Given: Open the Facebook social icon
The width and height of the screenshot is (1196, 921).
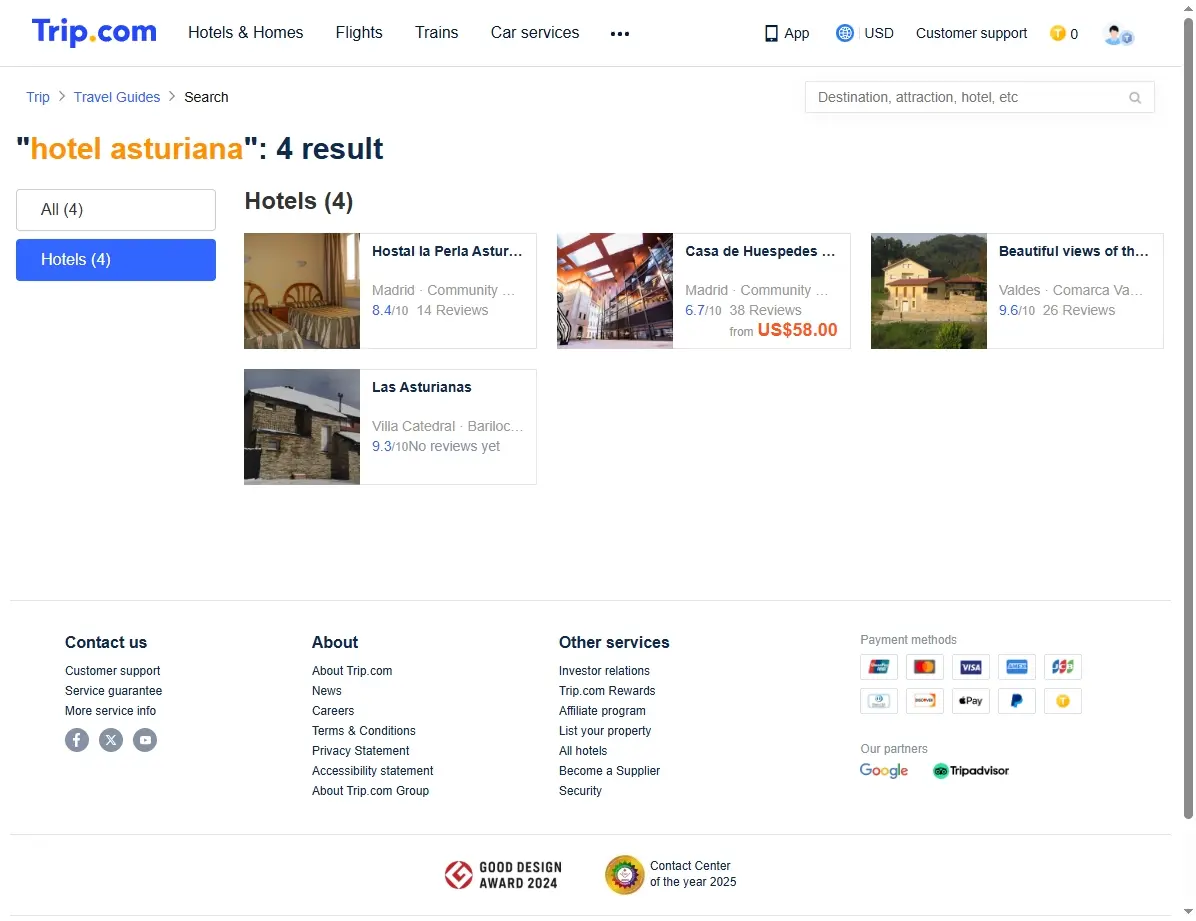Looking at the screenshot, I should [x=77, y=740].
